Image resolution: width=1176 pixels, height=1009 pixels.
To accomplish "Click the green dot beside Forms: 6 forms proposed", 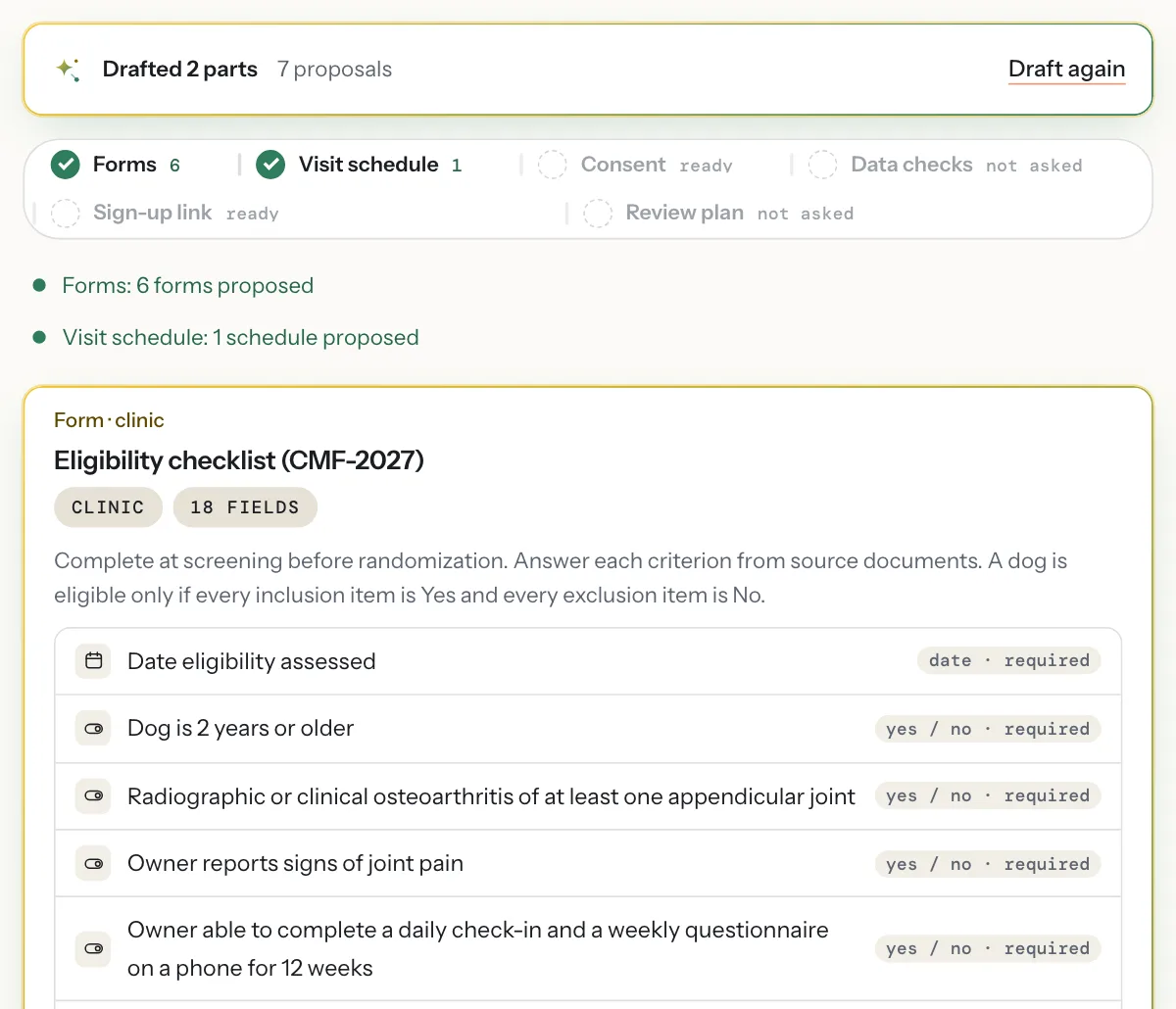I will click(x=39, y=285).
